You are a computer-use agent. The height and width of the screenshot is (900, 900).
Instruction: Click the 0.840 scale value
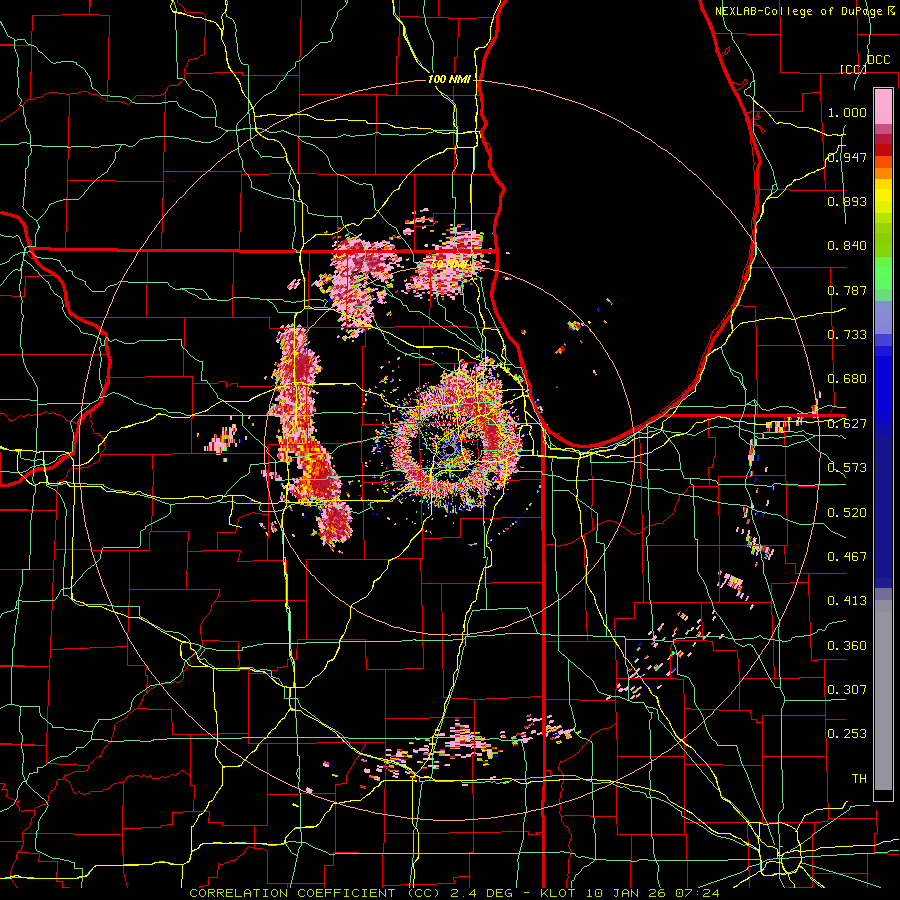coord(847,246)
